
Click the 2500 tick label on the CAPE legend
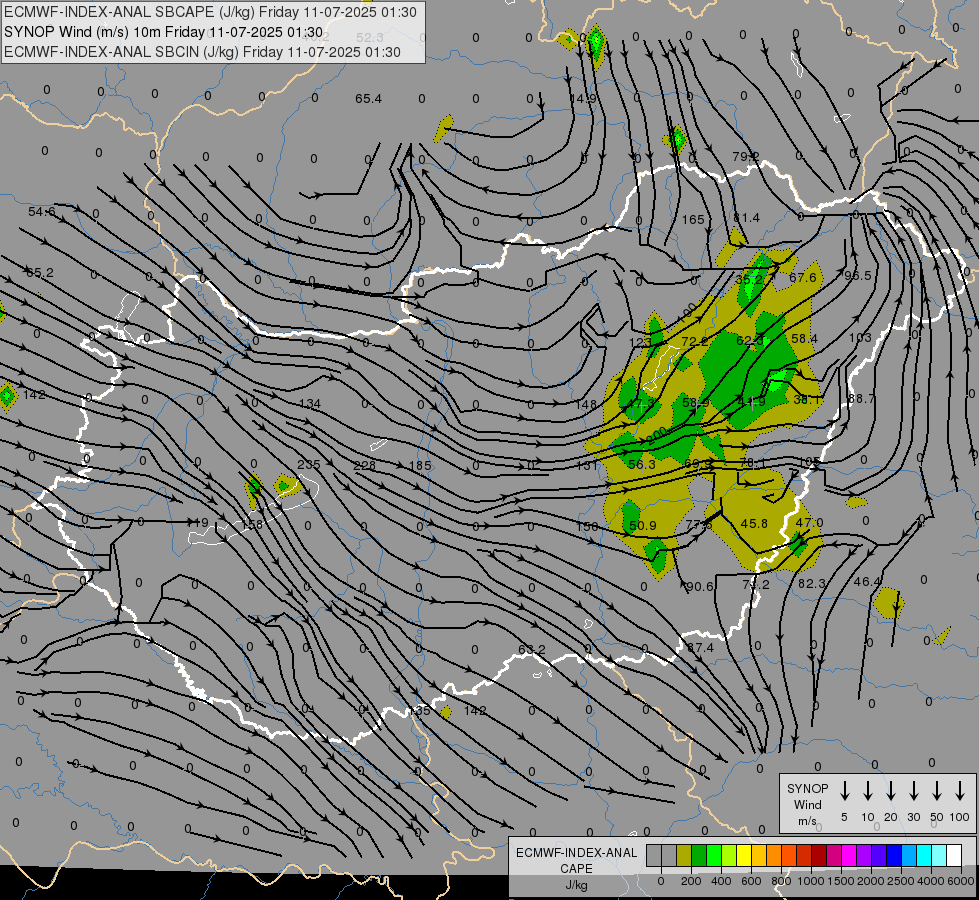coord(900,881)
